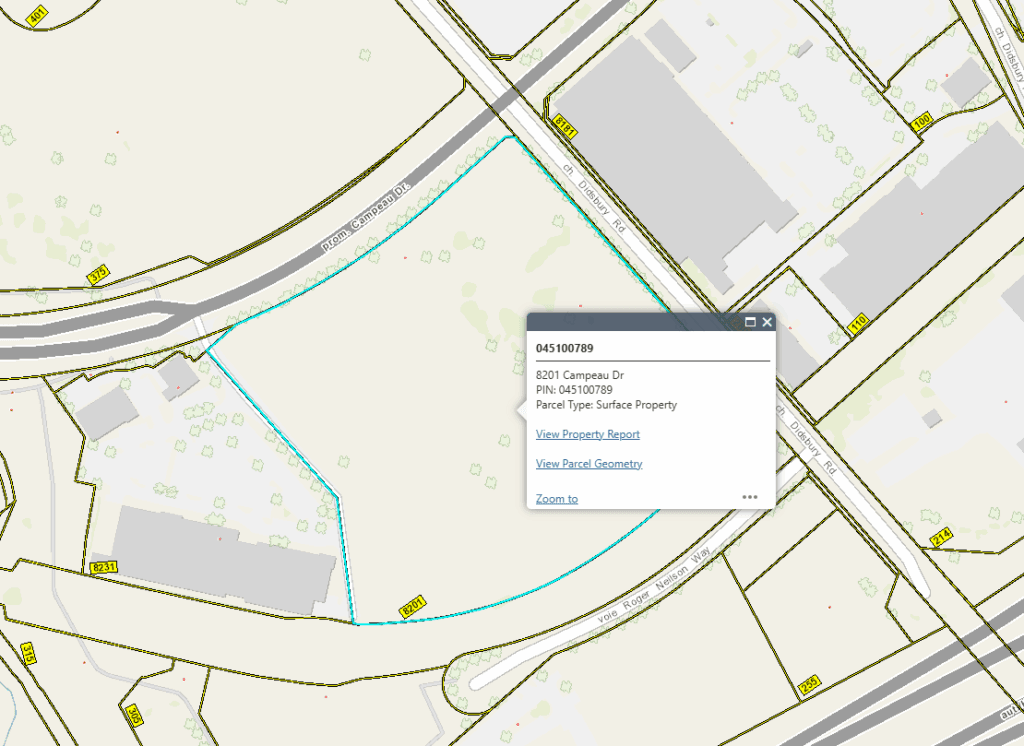Select the yellow 8231 address label
This screenshot has width=1024, height=746.
click(103, 567)
